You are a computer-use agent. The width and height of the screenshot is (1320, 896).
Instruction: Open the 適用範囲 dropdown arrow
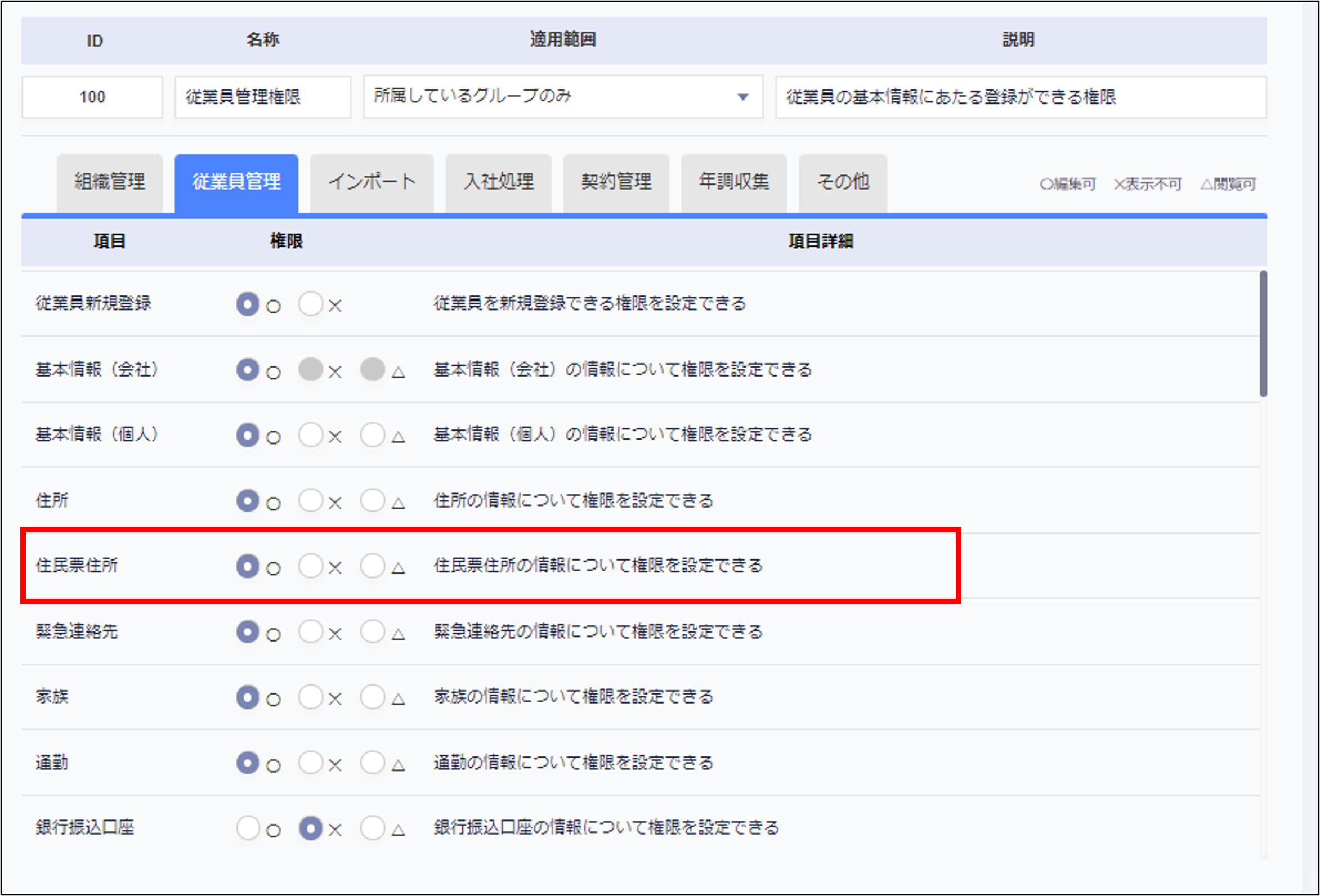(x=742, y=97)
